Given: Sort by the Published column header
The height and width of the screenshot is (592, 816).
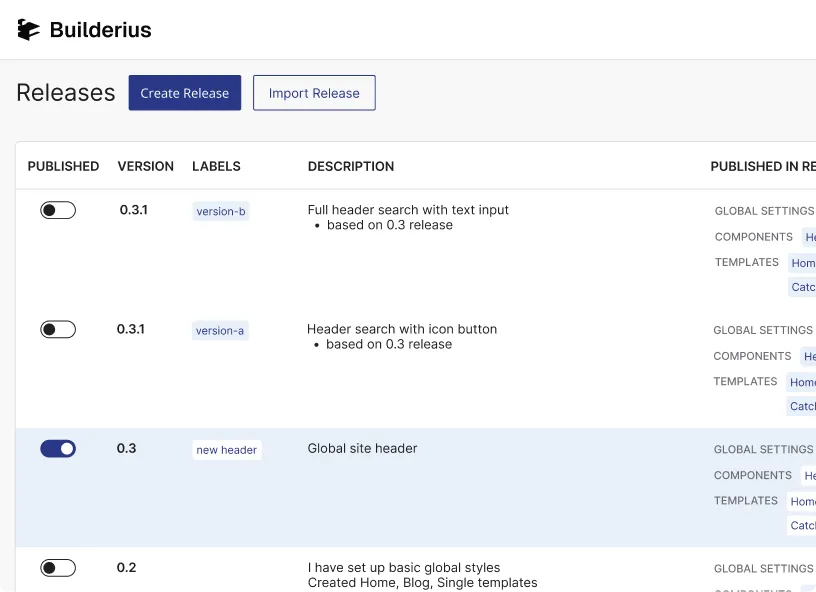Looking at the screenshot, I should (x=63, y=166).
